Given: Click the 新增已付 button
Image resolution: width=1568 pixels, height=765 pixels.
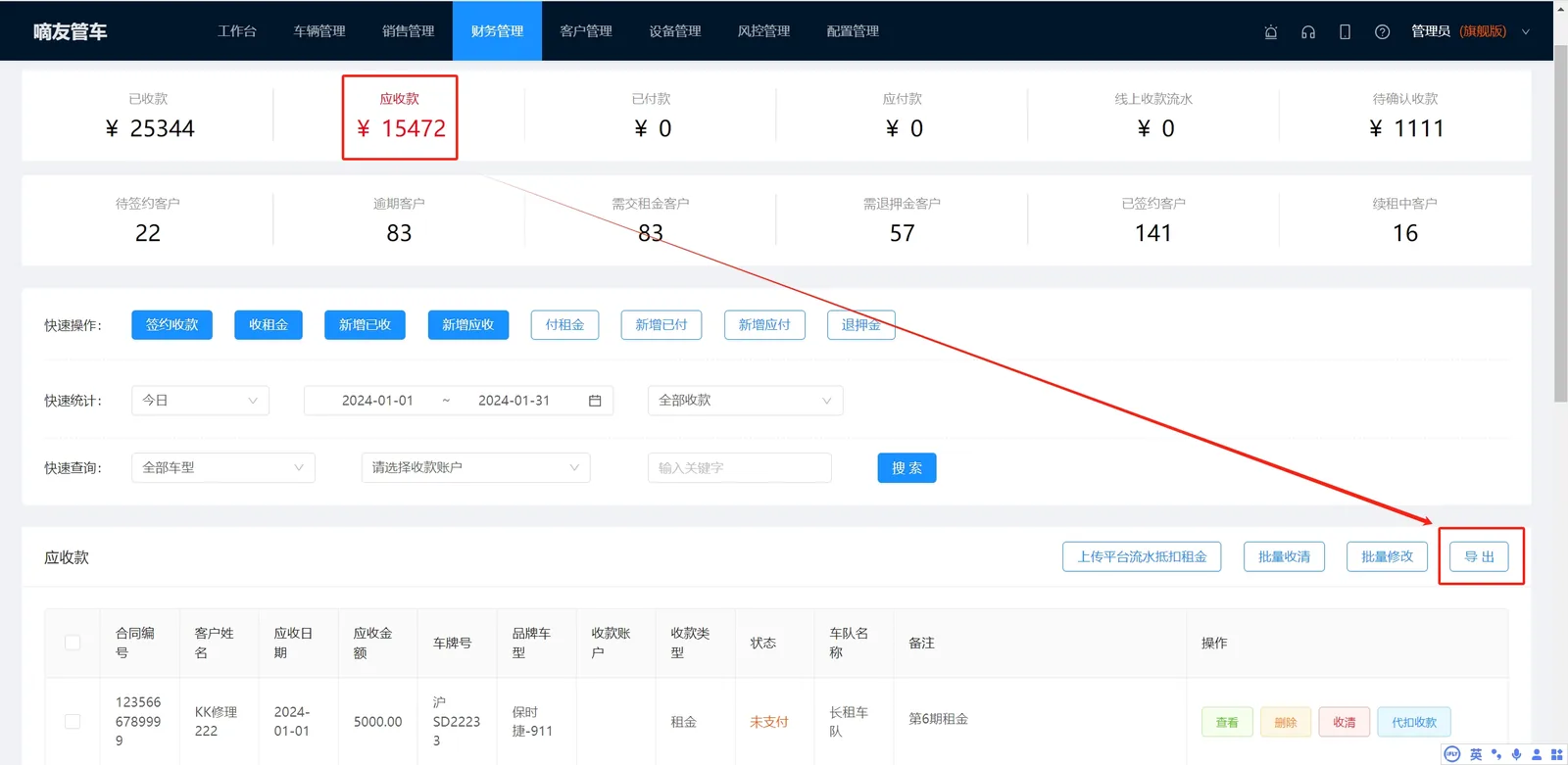Looking at the screenshot, I should pyautogui.click(x=661, y=324).
